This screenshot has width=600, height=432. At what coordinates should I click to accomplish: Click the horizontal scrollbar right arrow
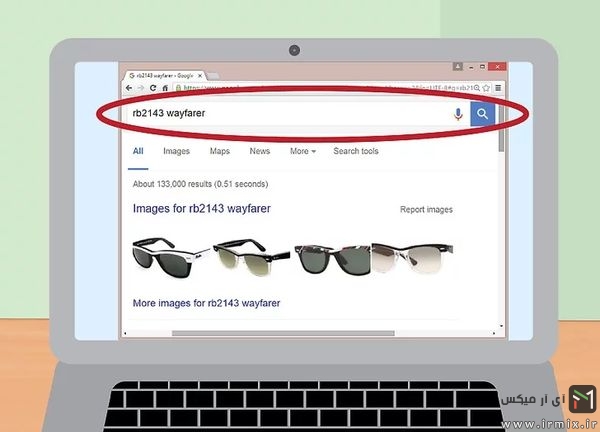point(494,333)
